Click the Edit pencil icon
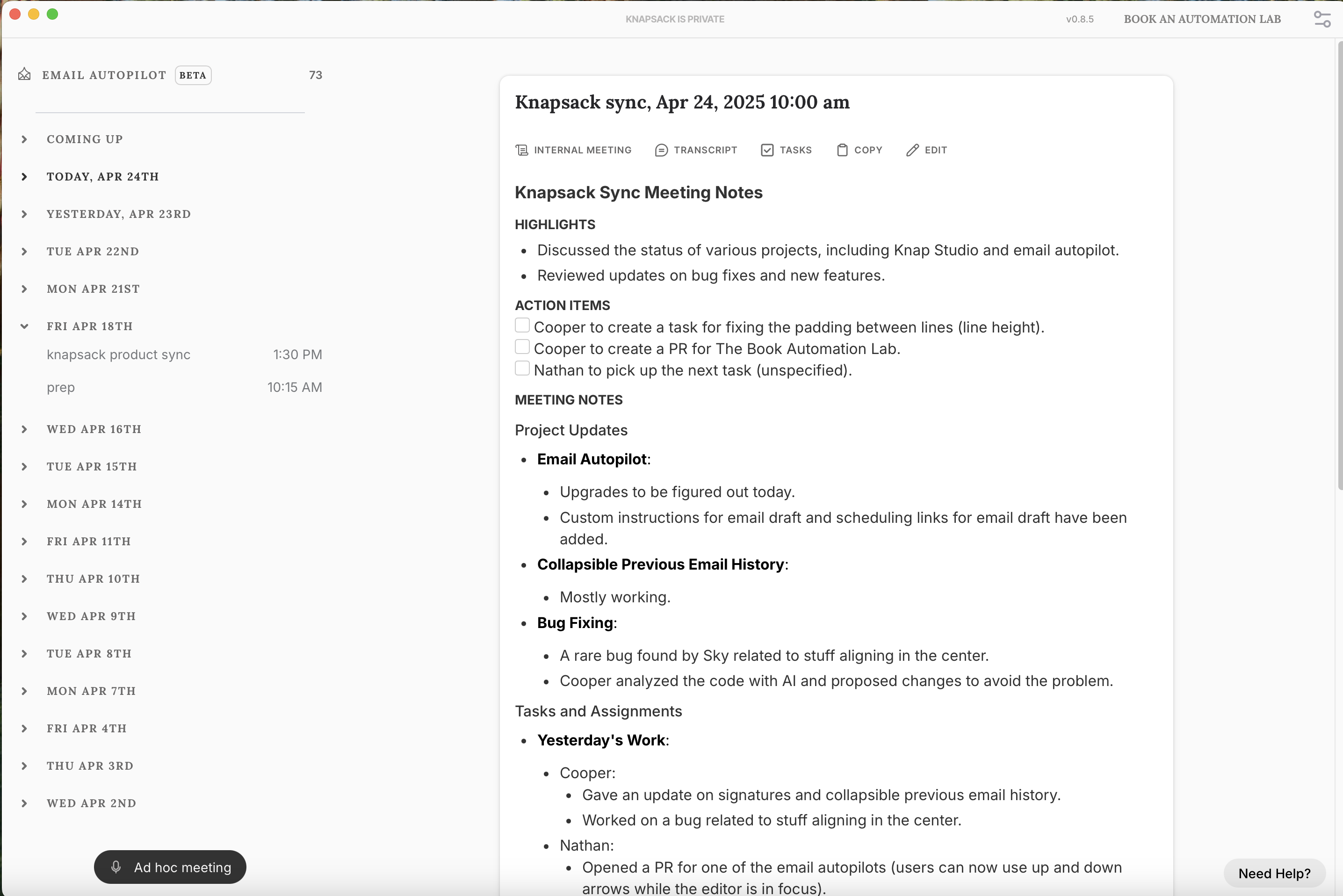 coord(912,150)
